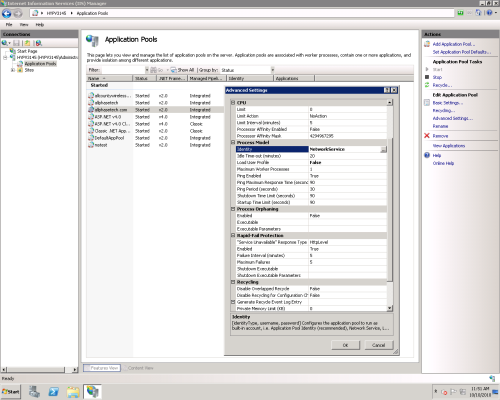Open the View menu
This screenshot has height=400, width=500.
(x=24, y=25)
